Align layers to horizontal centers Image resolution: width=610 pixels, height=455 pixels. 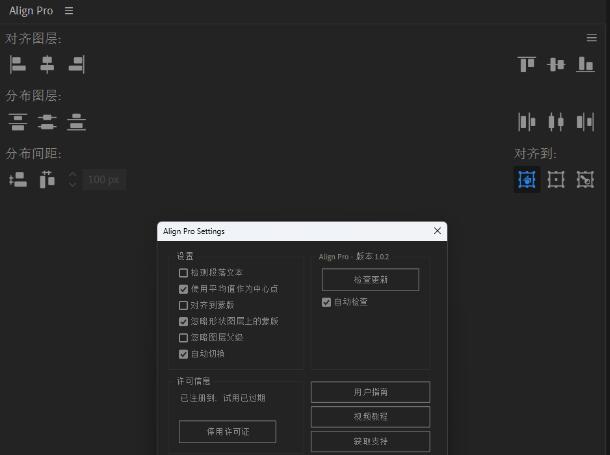point(47,65)
